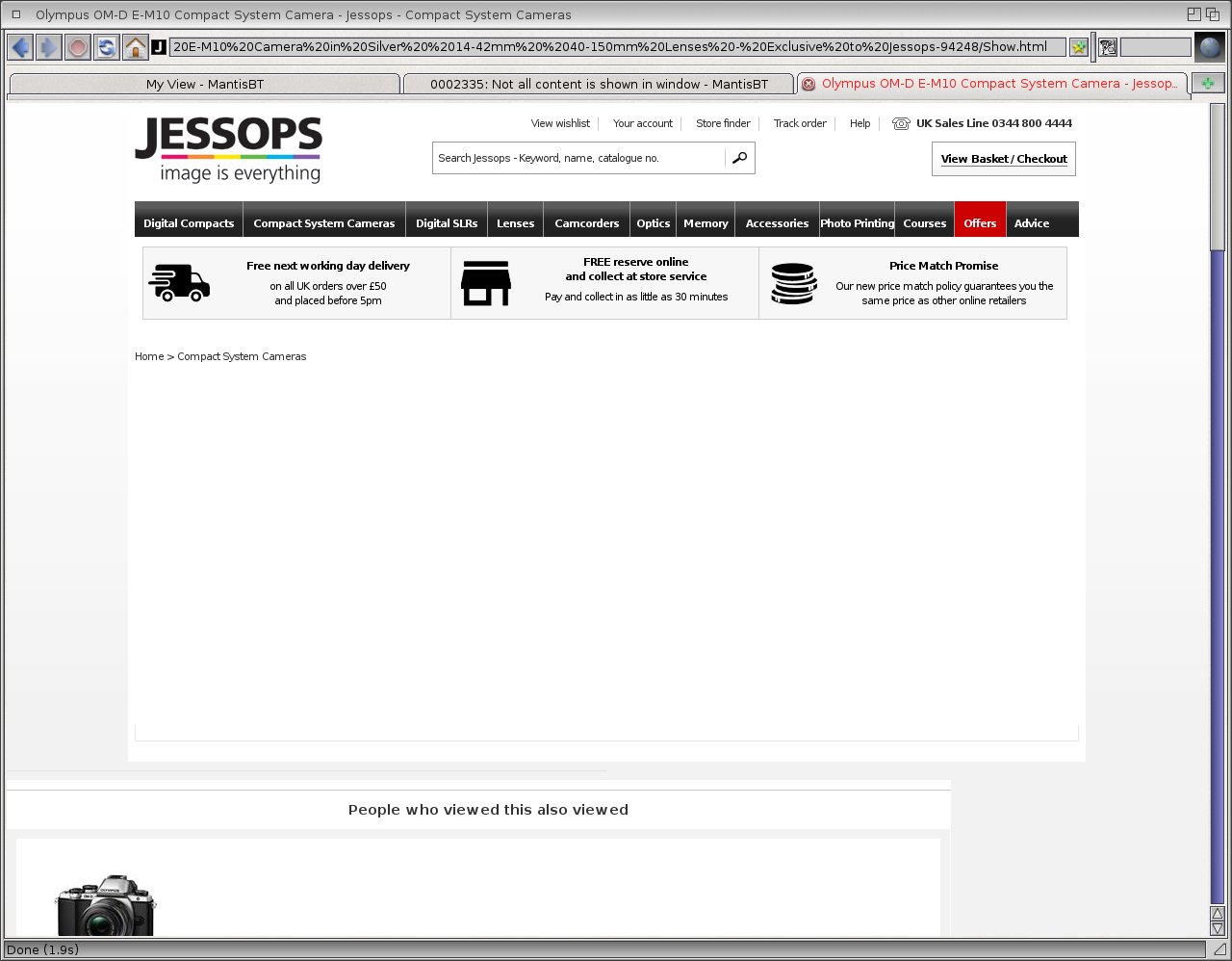
Task: Click View Basket / Checkout button
Action: point(1003,159)
